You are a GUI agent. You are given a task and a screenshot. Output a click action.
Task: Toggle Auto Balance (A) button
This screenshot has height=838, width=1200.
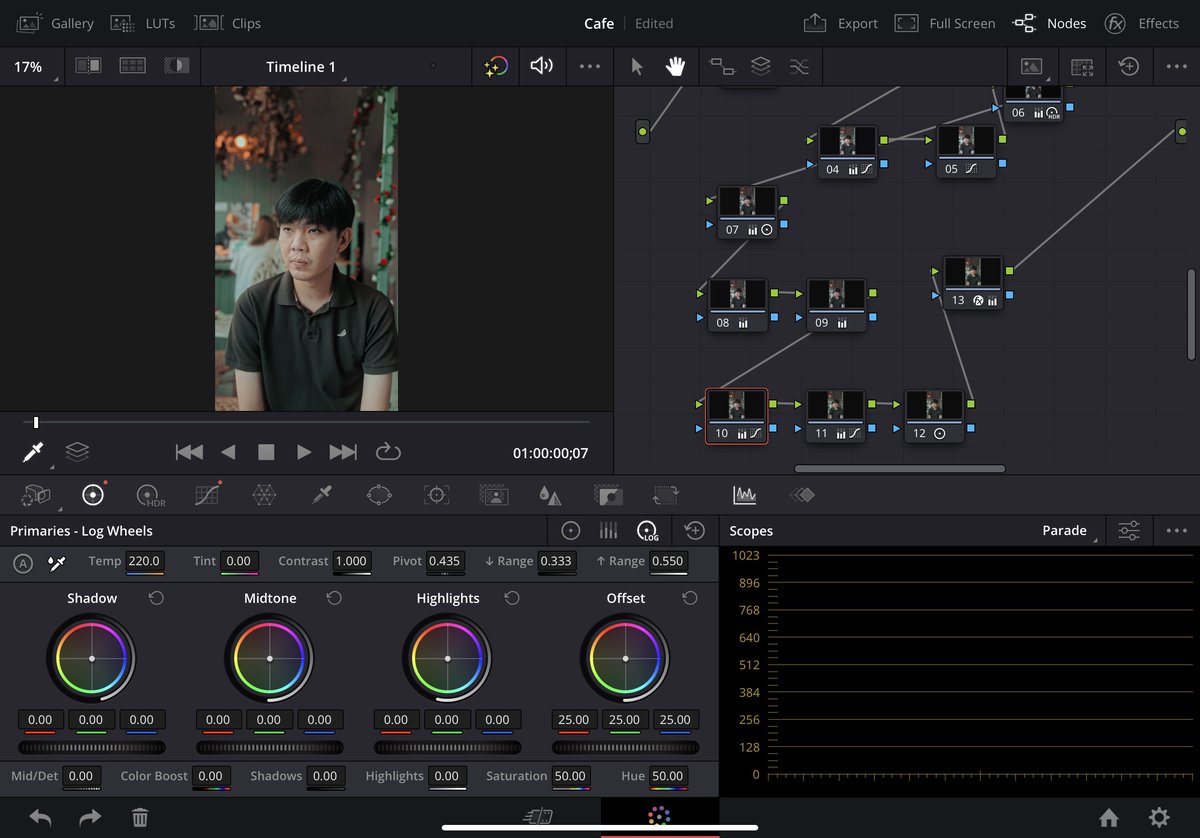point(23,563)
